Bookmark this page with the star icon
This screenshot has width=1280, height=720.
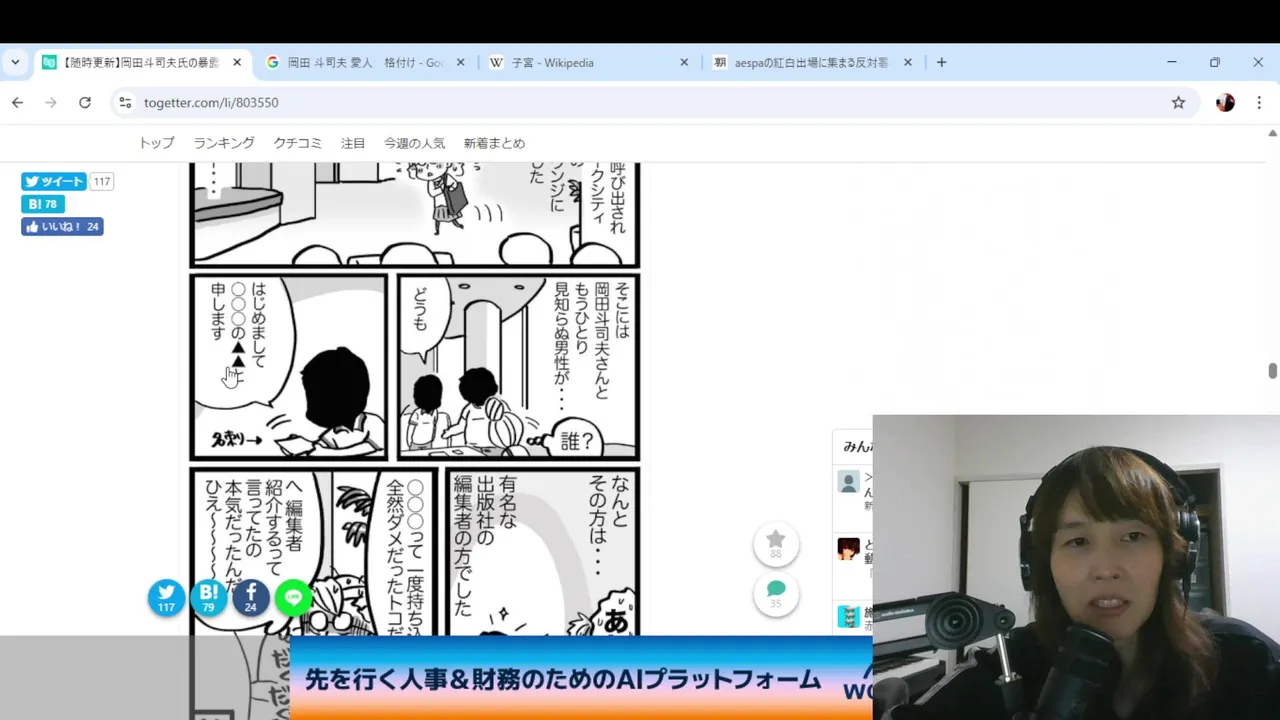point(1178,102)
